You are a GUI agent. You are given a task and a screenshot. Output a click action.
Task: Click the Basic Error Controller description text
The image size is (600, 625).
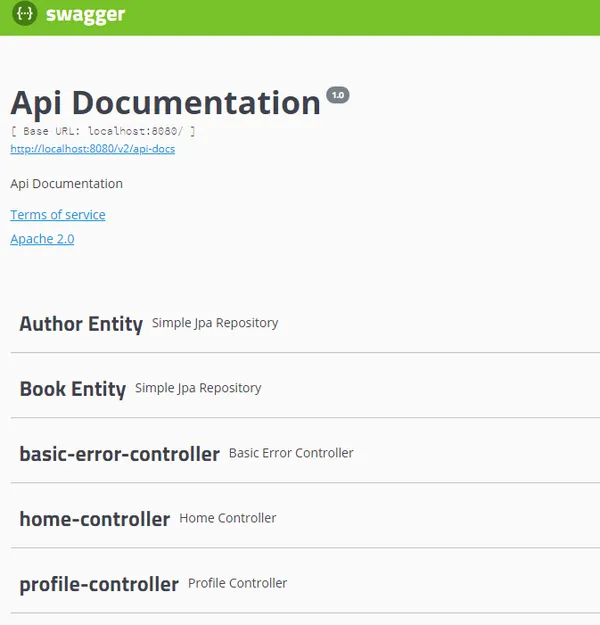[291, 453]
